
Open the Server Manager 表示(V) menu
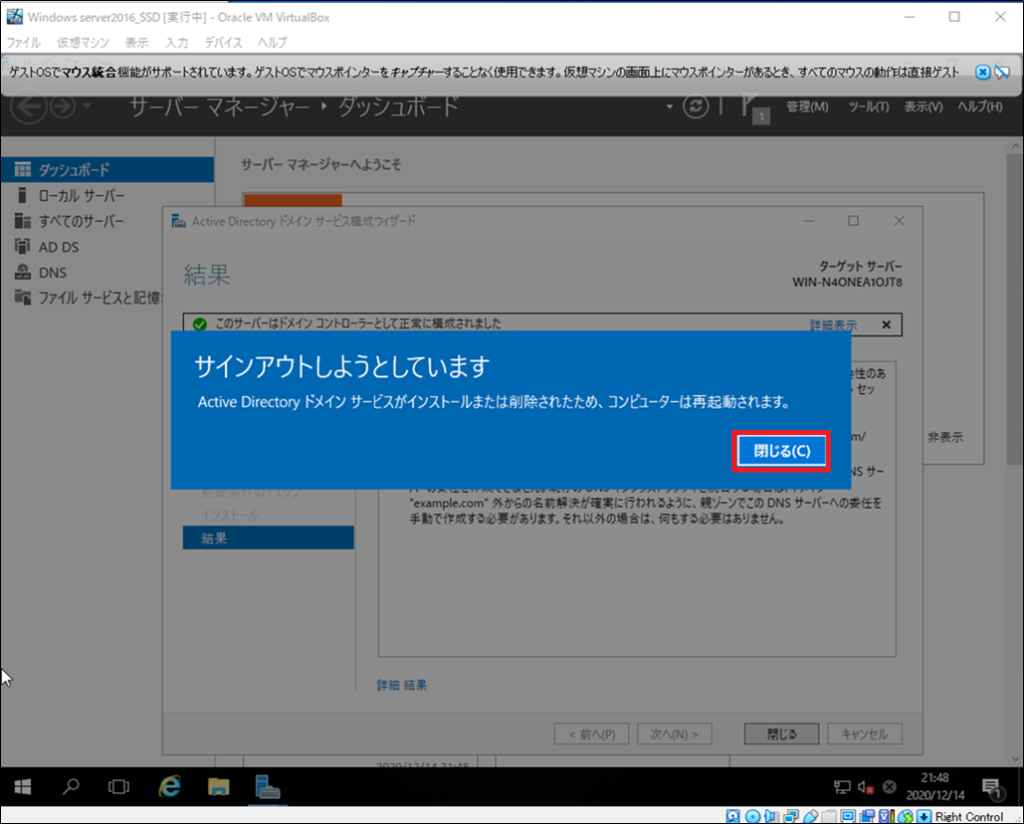[923, 106]
